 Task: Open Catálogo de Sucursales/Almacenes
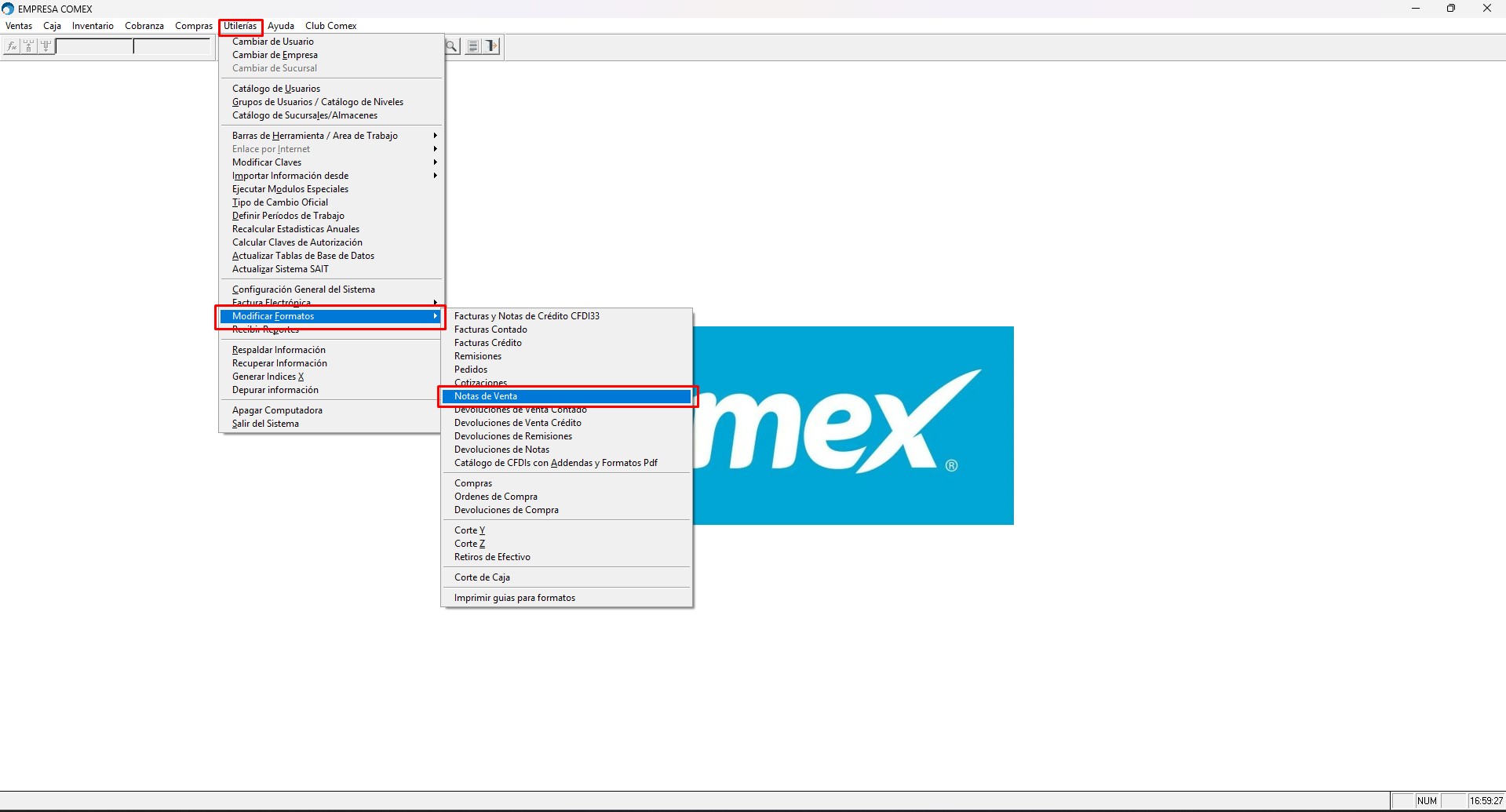point(331,115)
